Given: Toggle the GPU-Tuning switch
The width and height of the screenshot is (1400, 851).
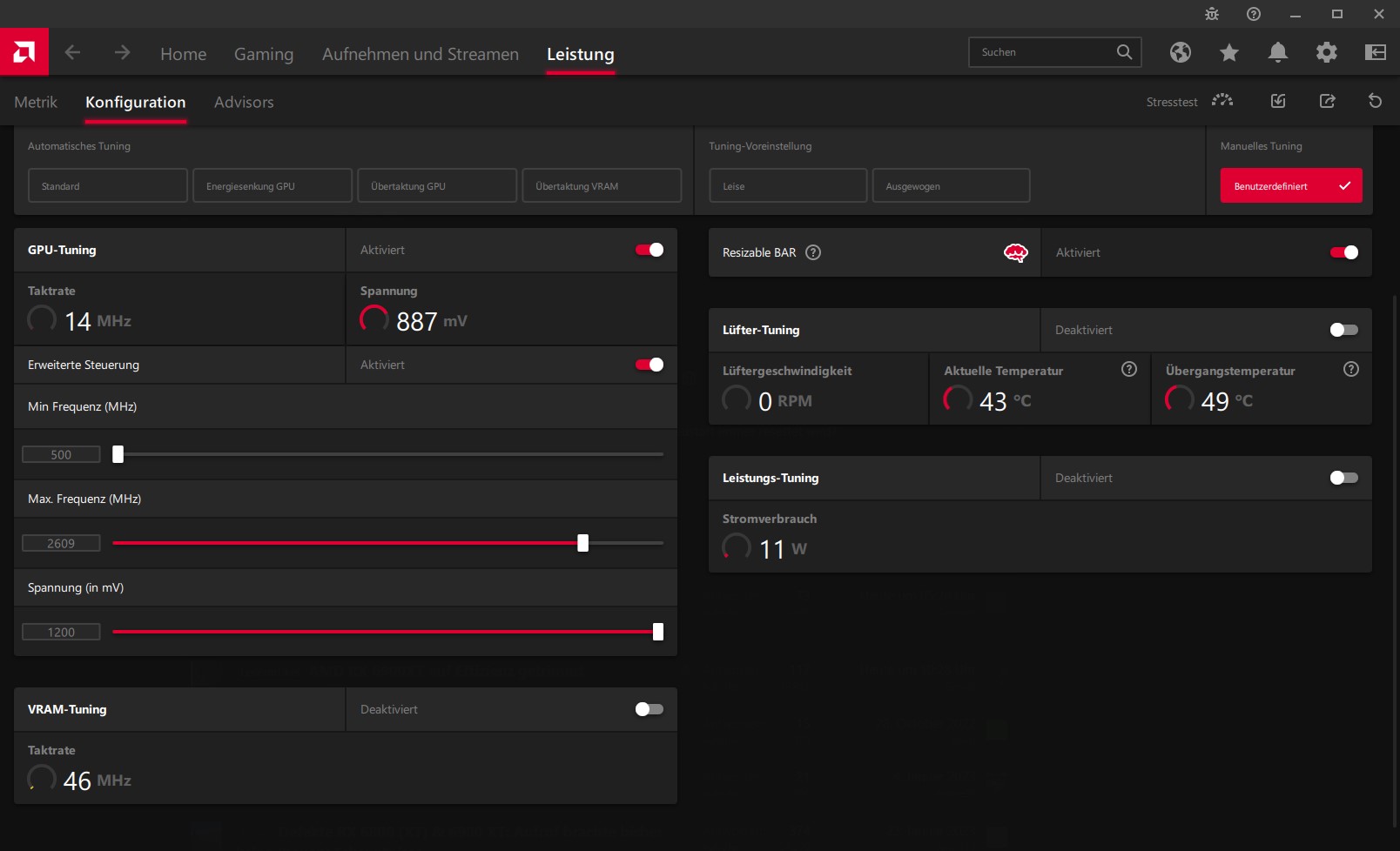Looking at the screenshot, I should pos(650,250).
